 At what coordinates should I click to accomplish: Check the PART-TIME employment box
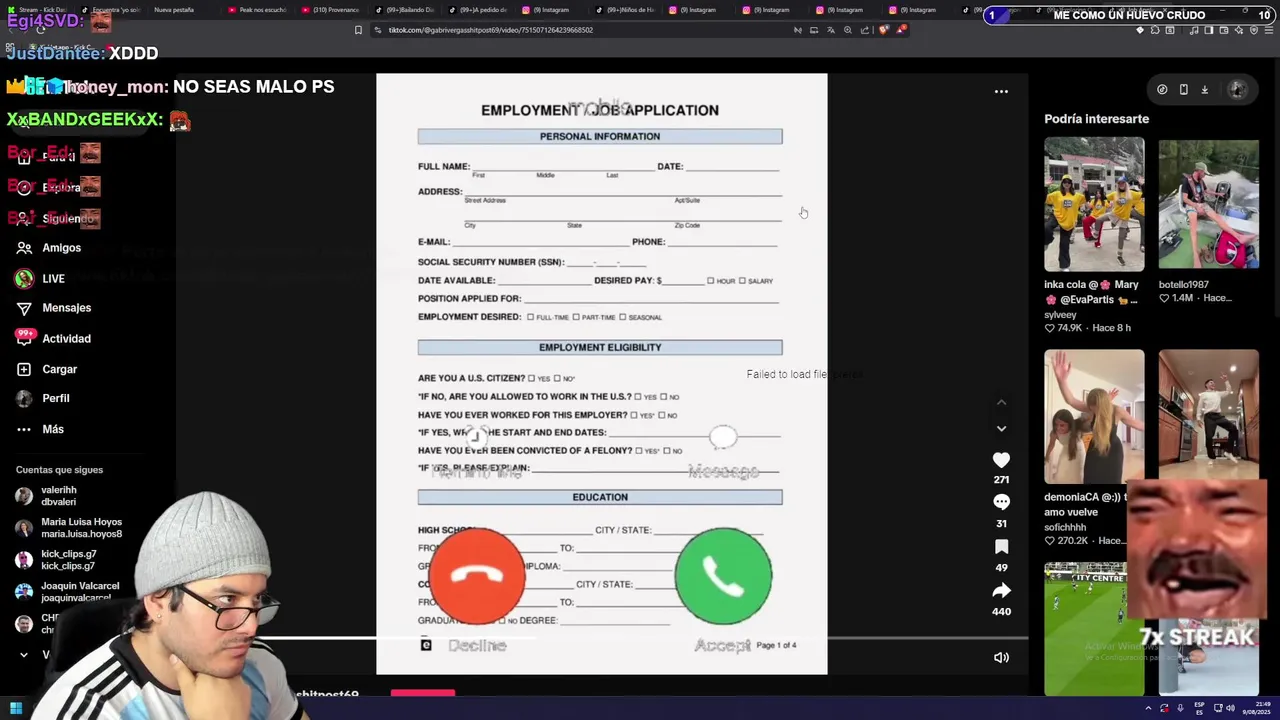[x=575, y=317]
